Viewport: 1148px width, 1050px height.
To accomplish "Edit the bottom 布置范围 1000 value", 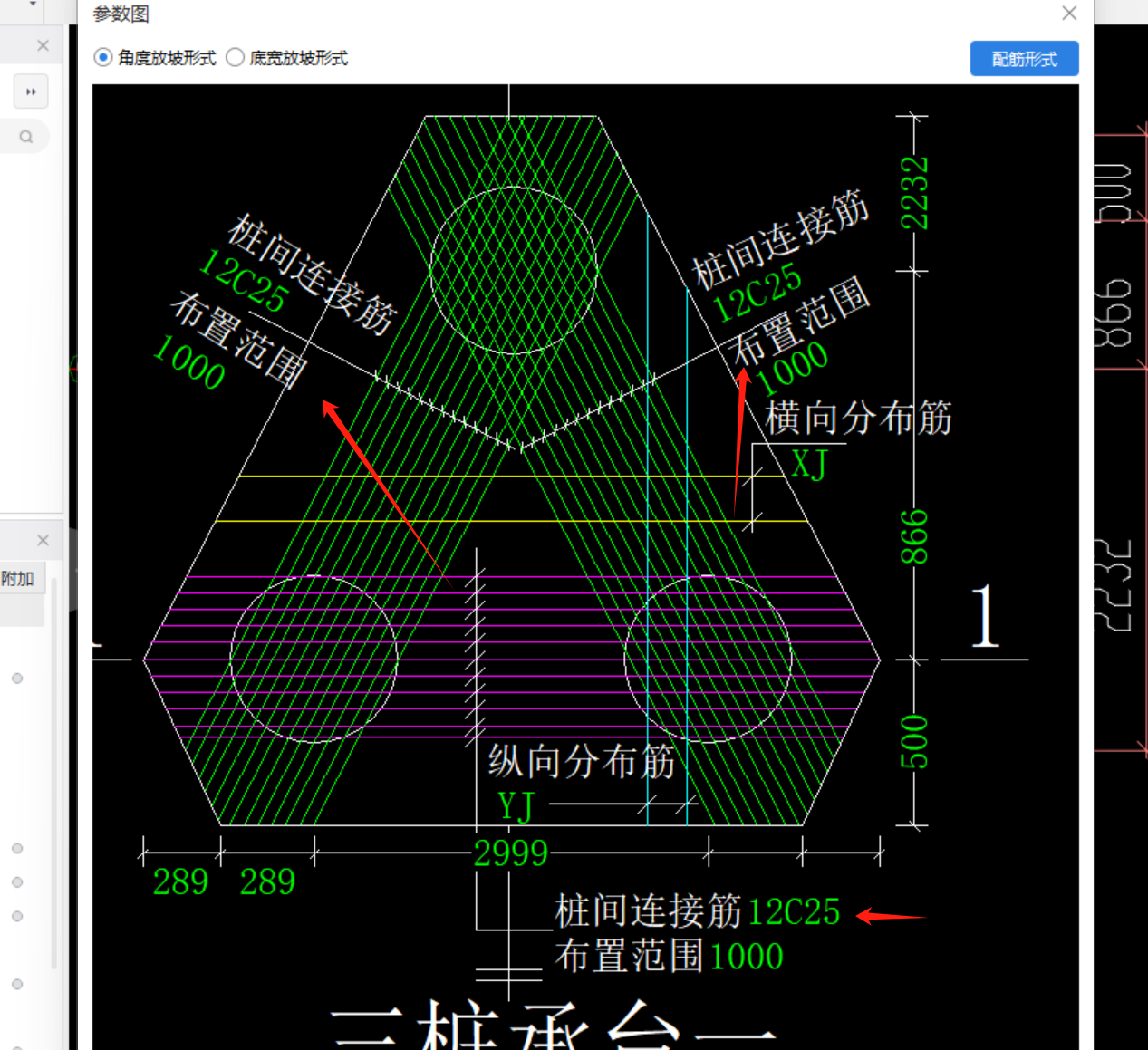I will click(747, 957).
